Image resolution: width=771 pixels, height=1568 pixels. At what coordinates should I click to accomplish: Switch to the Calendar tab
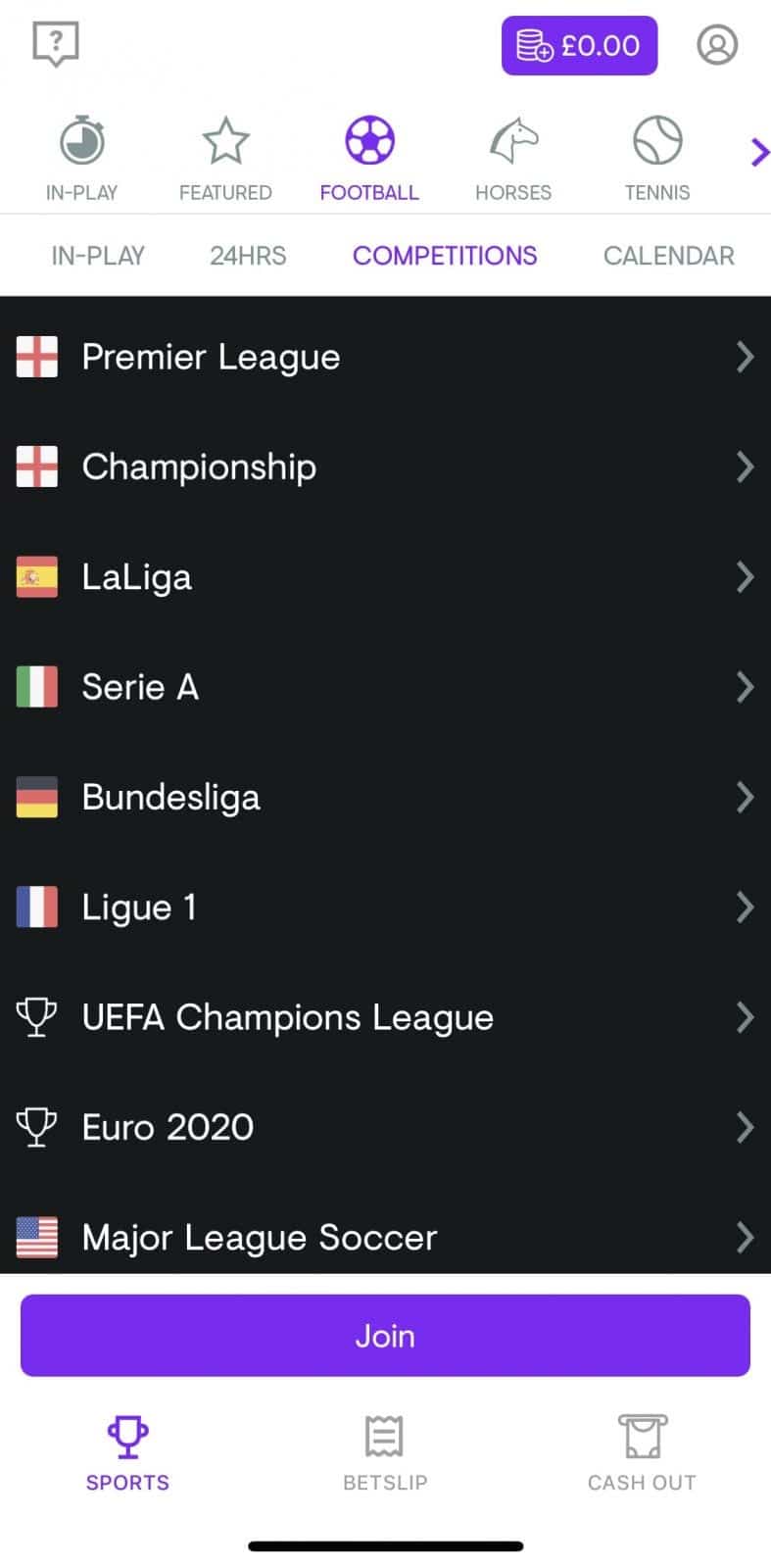pos(668,256)
